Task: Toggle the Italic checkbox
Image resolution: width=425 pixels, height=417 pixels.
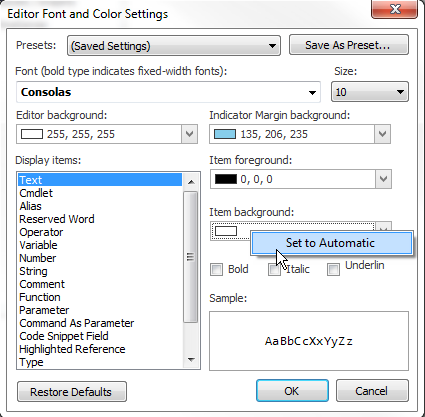Action: [x=274, y=269]
